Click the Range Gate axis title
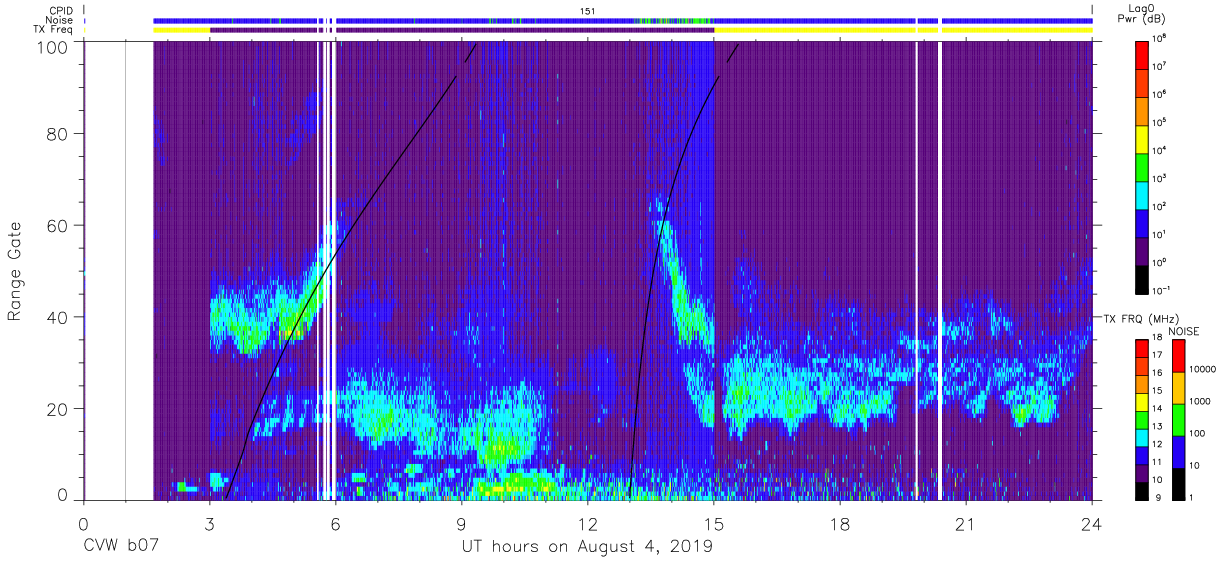Image resolution: width=1228 pixels, height=567 pixels. [15, 272]
